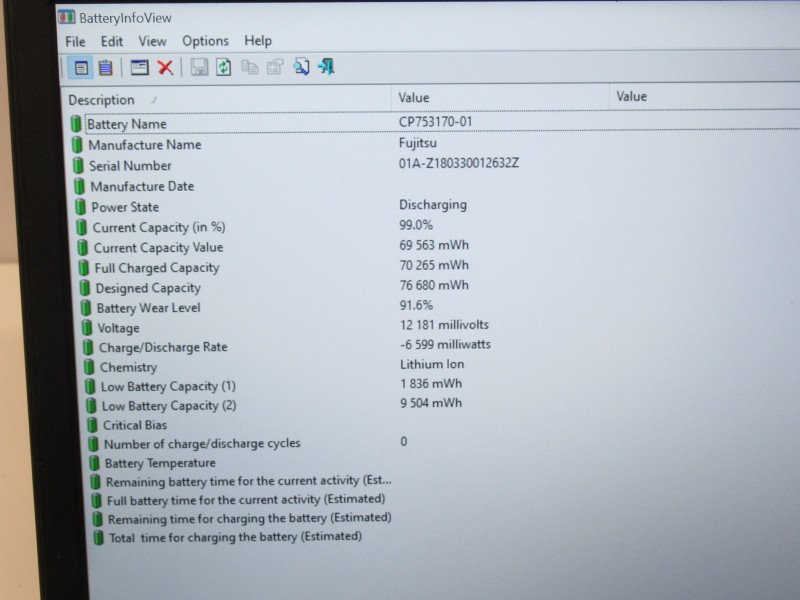Click the serial number value 01A-Z180330012632Z
This screenshot has height=600, width=800.
tap(459, 163)
